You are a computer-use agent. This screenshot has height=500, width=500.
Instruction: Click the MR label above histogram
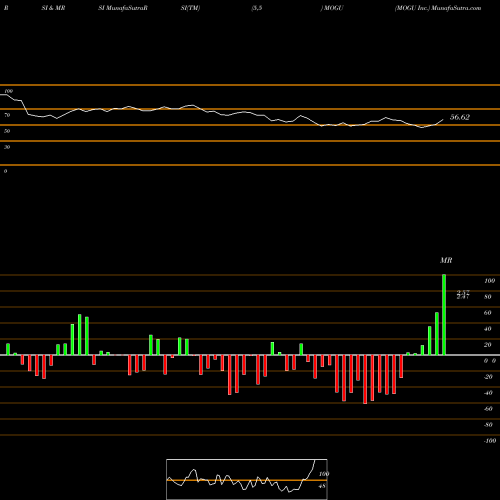(x=446, y=260)
